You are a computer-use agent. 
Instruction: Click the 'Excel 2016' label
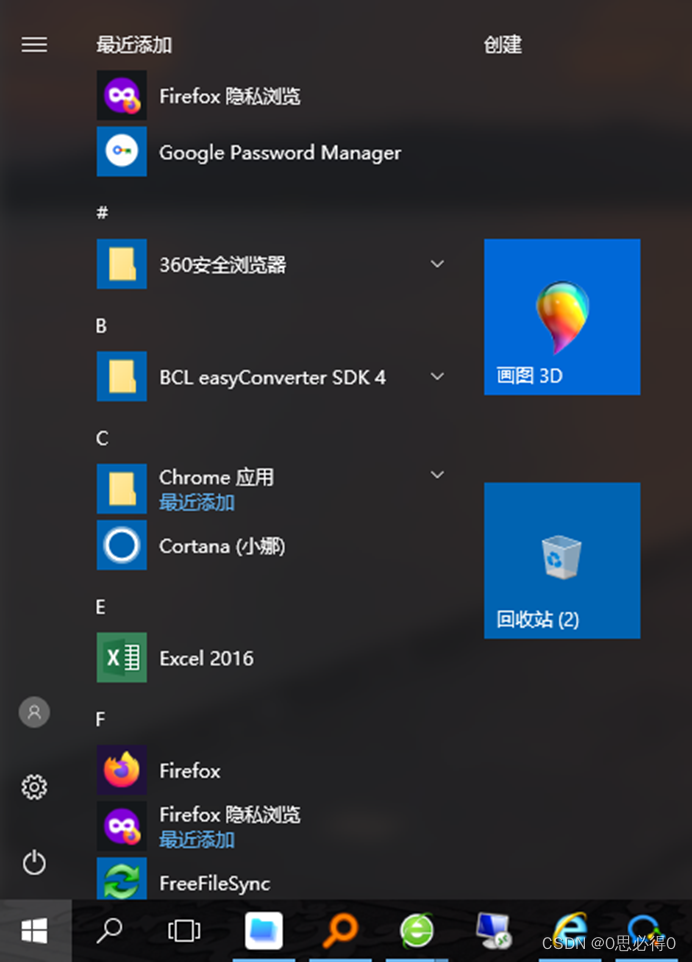(x=206, y=658)
